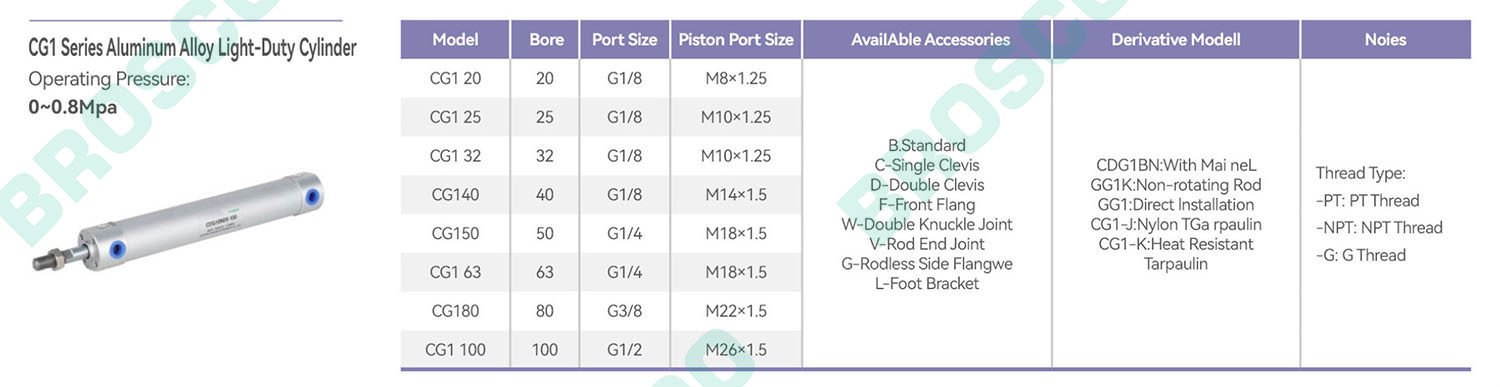This screenshot has width=1500, height=387.
Task: Select the CG1 63 model cell
Action: 455,272
